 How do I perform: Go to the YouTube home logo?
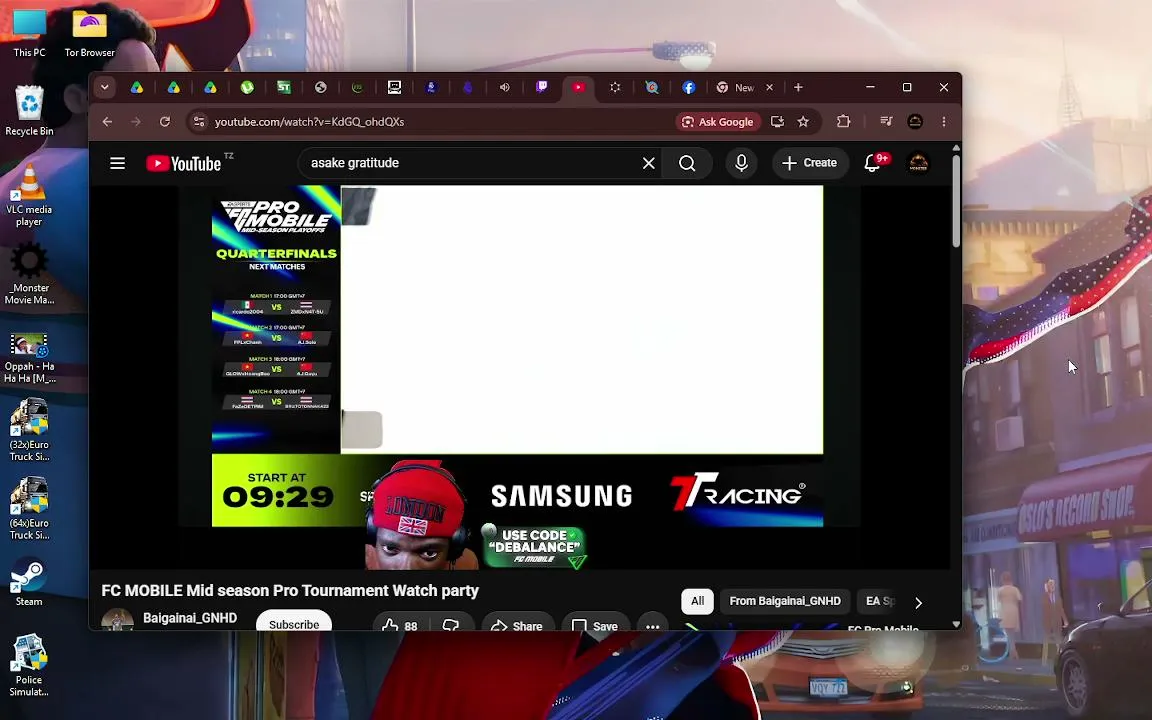click(x=184, y=163)
